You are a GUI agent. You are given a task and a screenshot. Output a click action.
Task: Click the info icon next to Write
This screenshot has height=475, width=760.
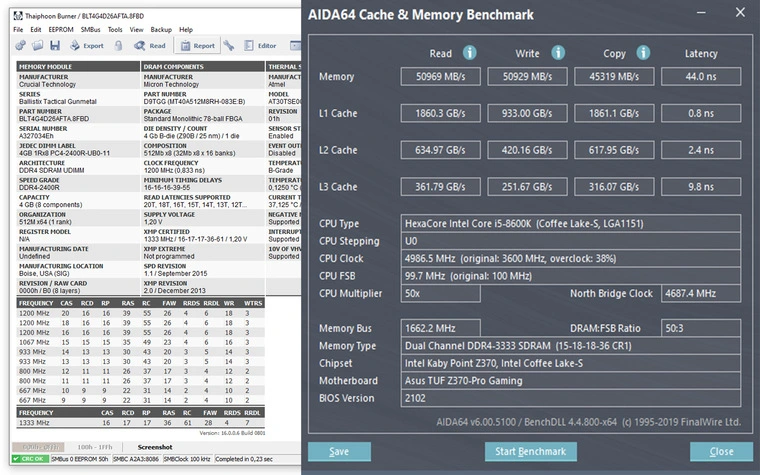558,52
